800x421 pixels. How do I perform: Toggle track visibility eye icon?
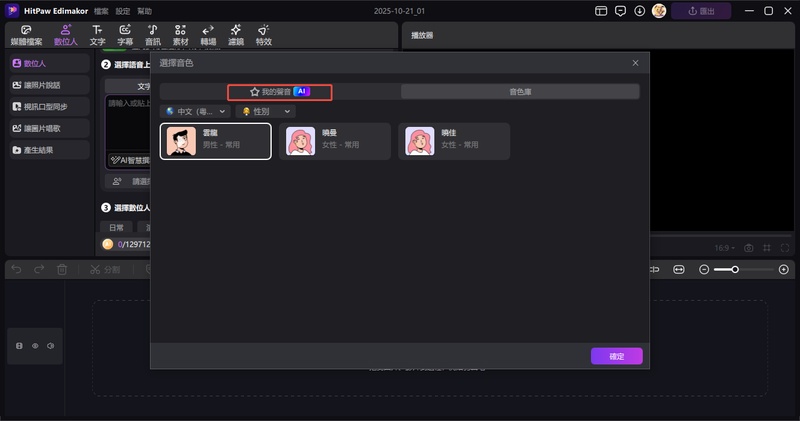pyautogui.click(x=35, y=346)
